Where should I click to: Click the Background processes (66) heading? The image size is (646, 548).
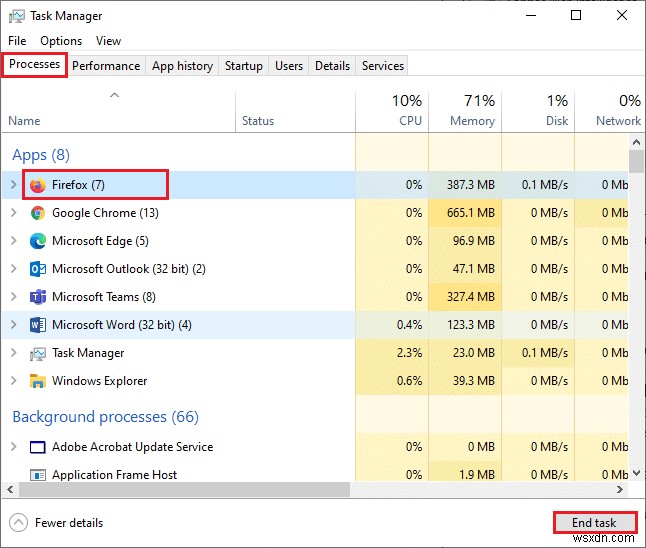[105, 417]
